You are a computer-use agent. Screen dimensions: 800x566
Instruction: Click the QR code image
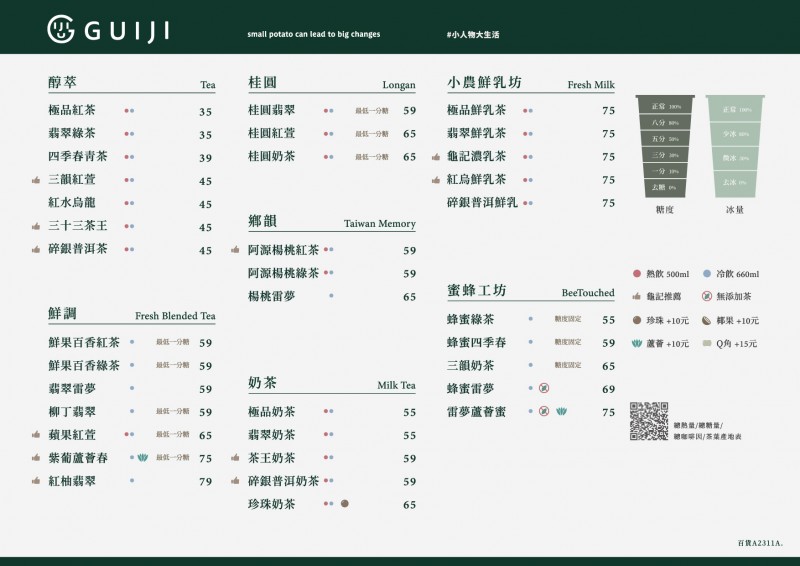coord(648,421)
